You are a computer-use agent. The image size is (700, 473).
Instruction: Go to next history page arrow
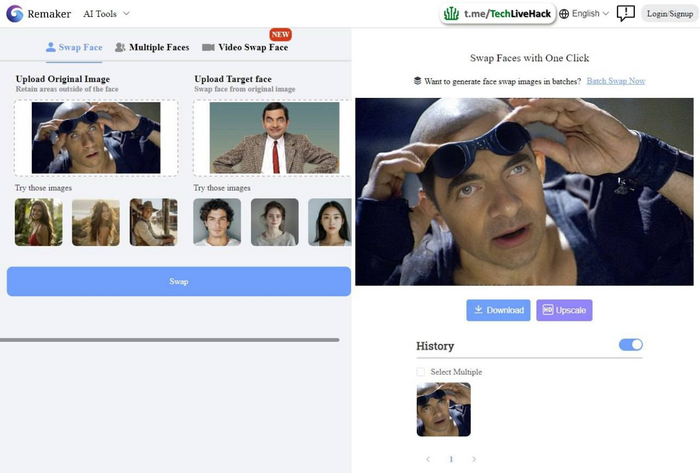point(474,459)
